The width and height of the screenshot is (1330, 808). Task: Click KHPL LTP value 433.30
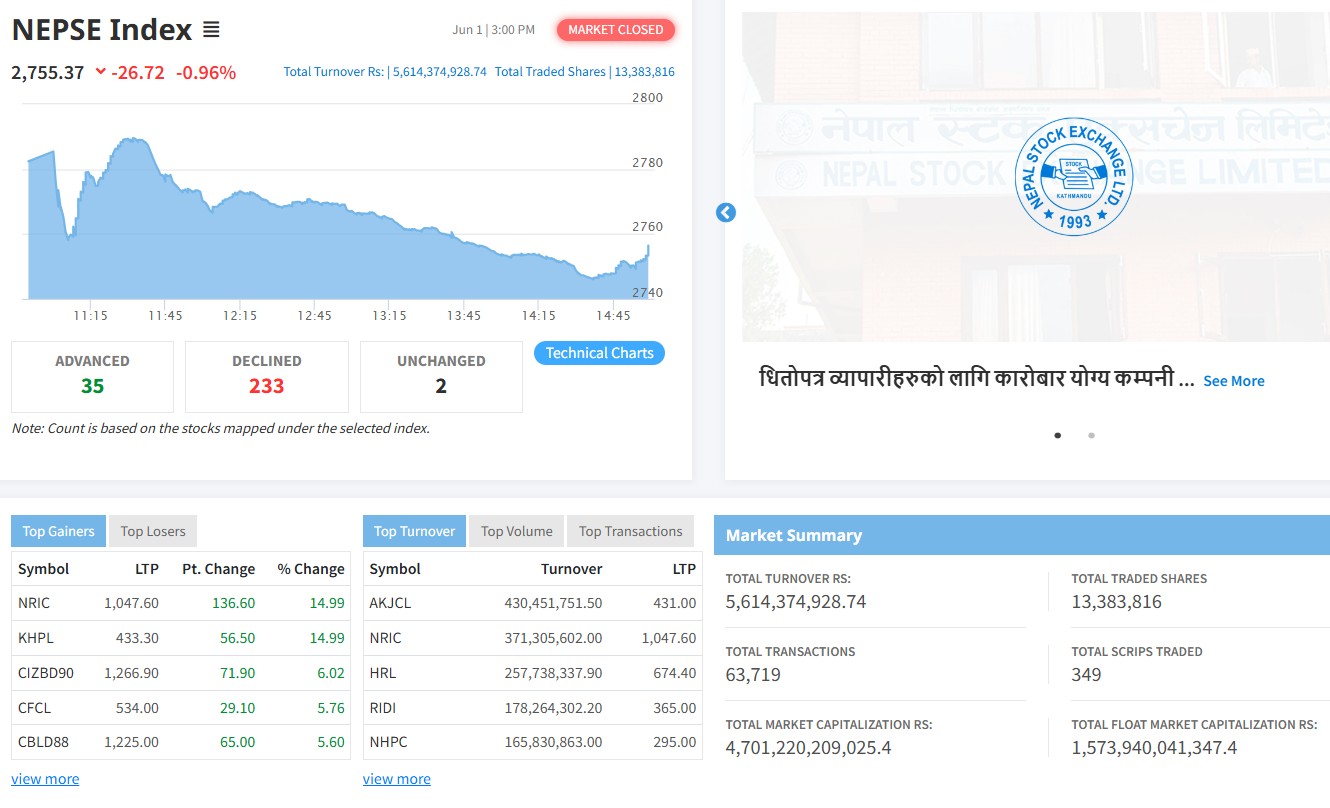point(137,638)
